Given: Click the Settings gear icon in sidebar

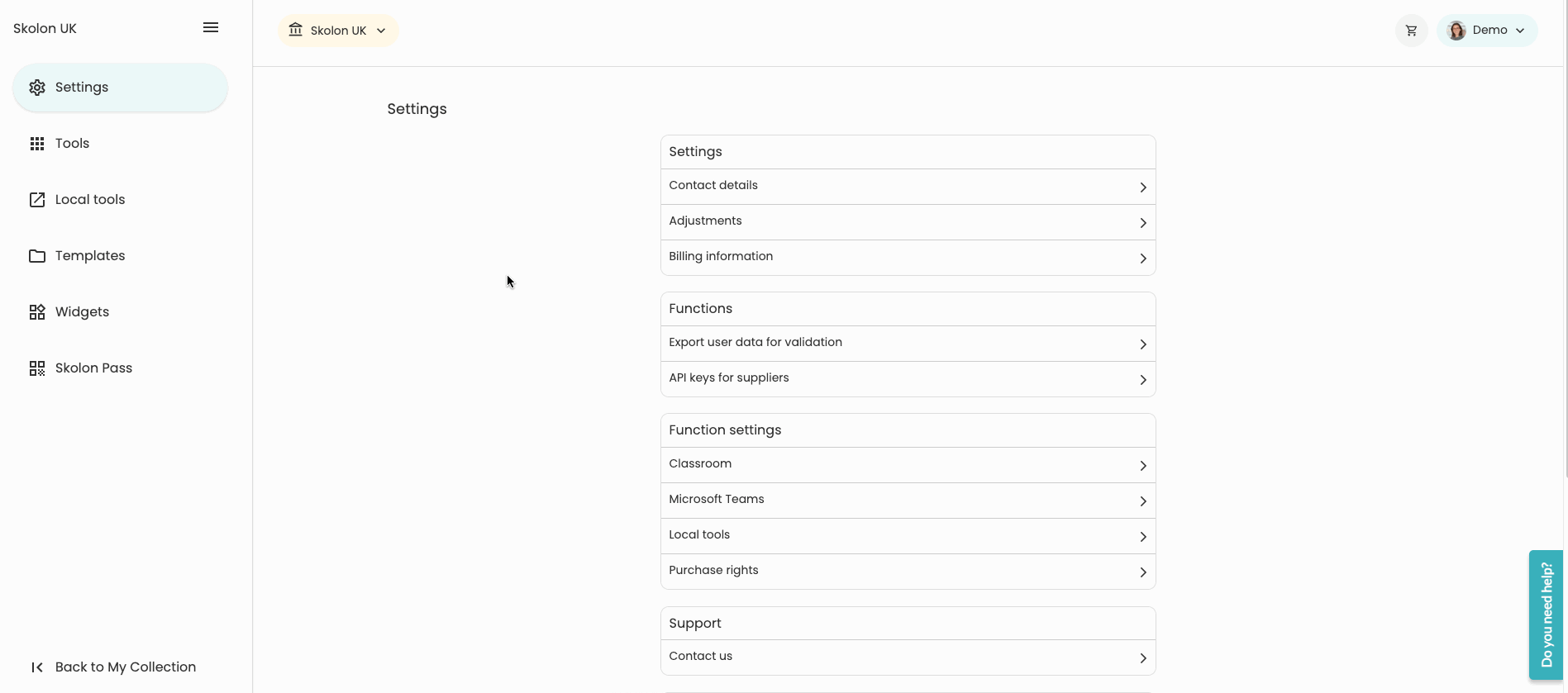Looking at the screenshot, I should [x=37, y=88].
